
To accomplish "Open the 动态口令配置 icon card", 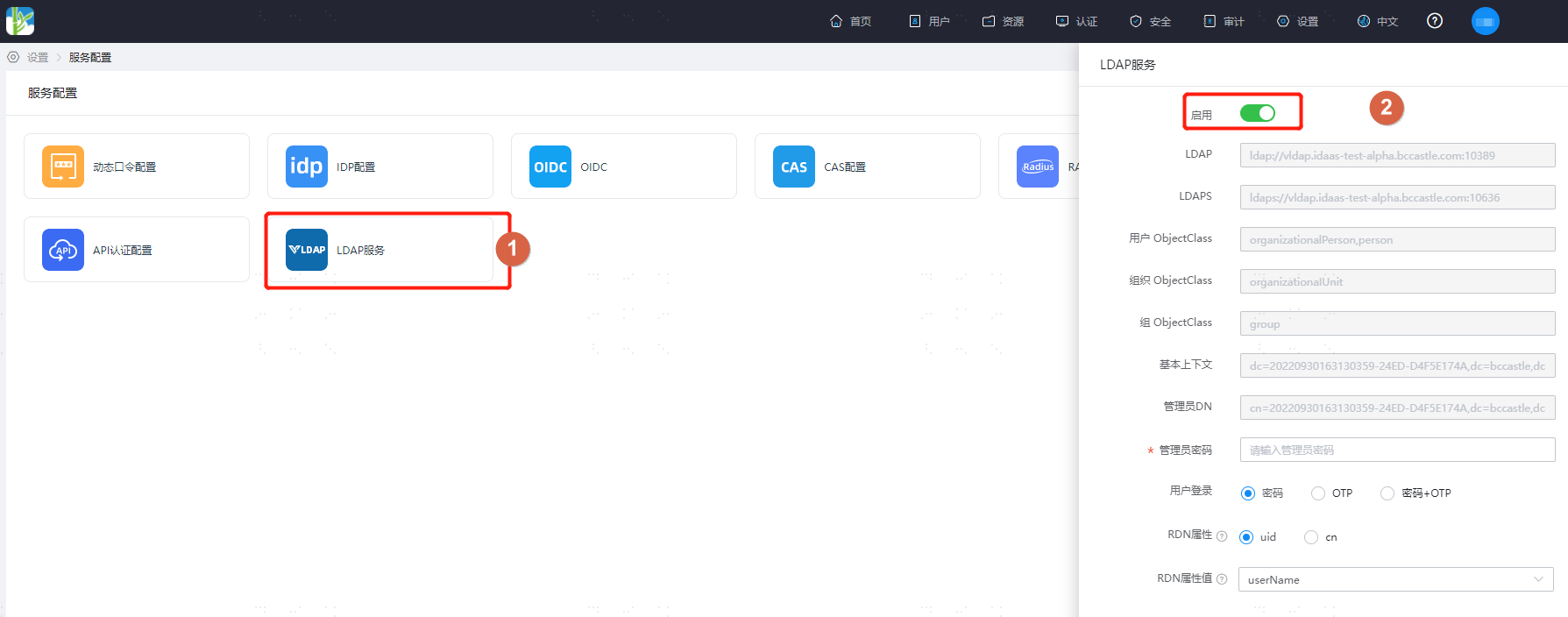I will coord(63,167).
